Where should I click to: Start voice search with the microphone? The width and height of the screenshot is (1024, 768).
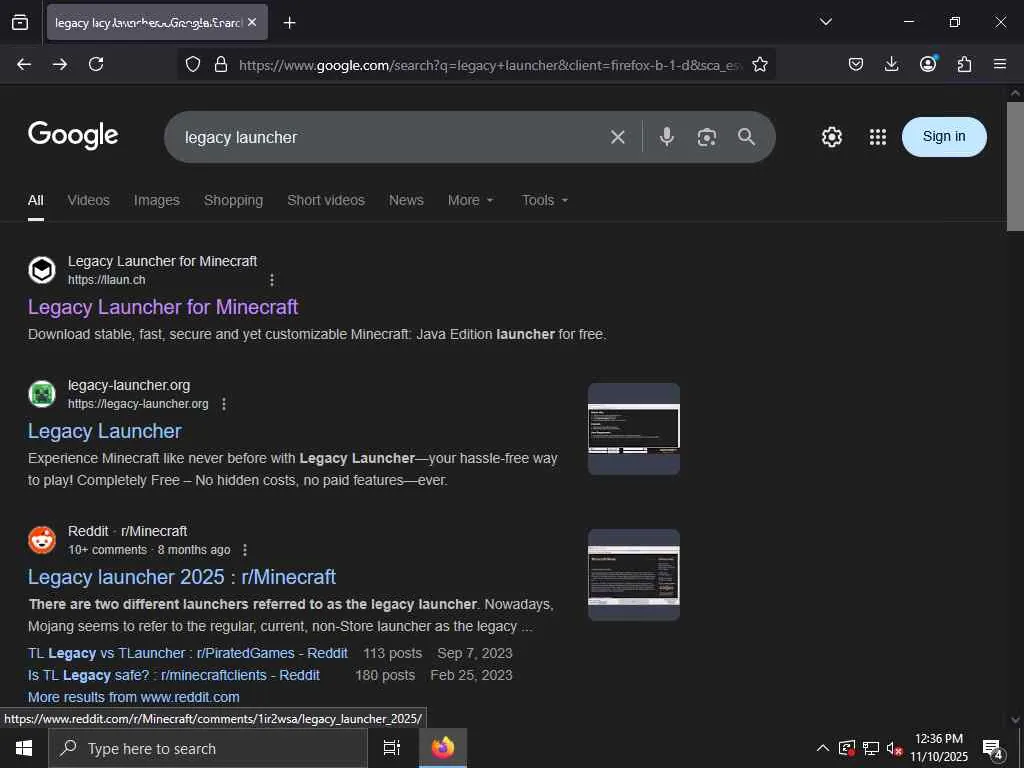tap(667, 136)
